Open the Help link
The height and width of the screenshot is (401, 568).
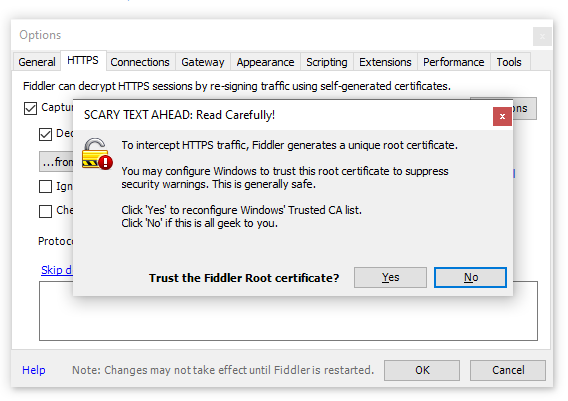tap(34, 370)
